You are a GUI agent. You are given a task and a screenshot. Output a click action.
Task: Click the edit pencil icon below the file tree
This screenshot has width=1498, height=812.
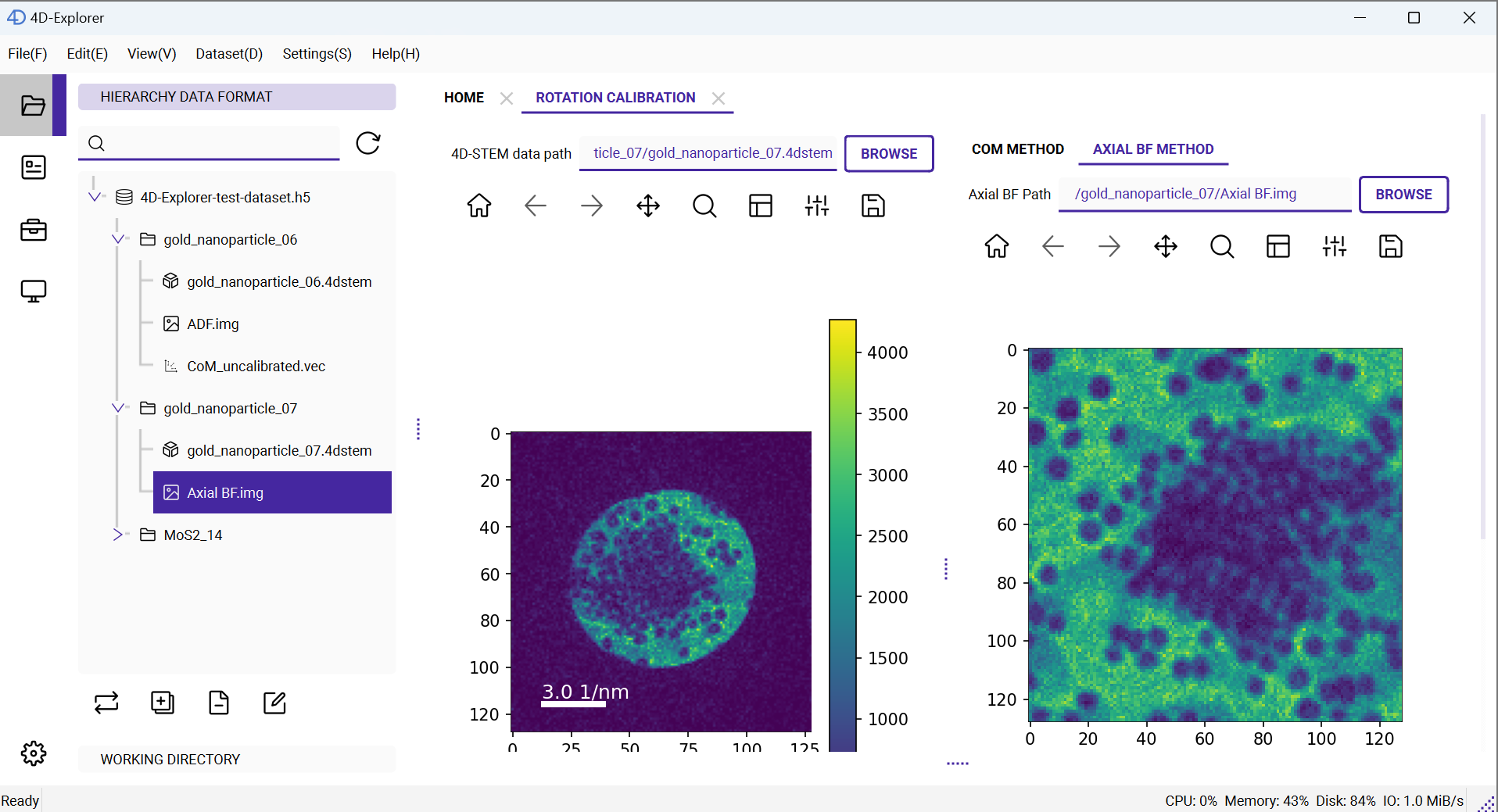(x=275, y=703)
